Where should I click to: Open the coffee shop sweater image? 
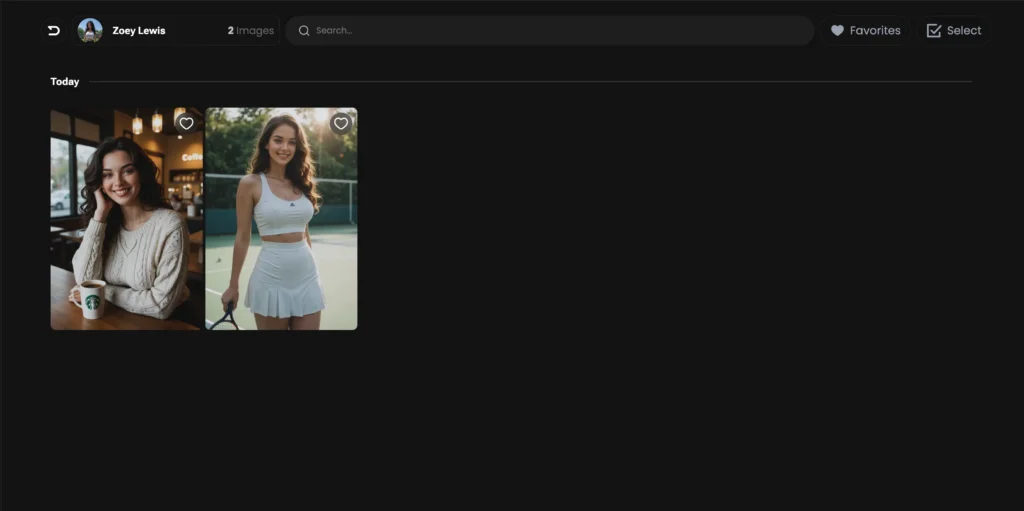(x=127, y=219)
